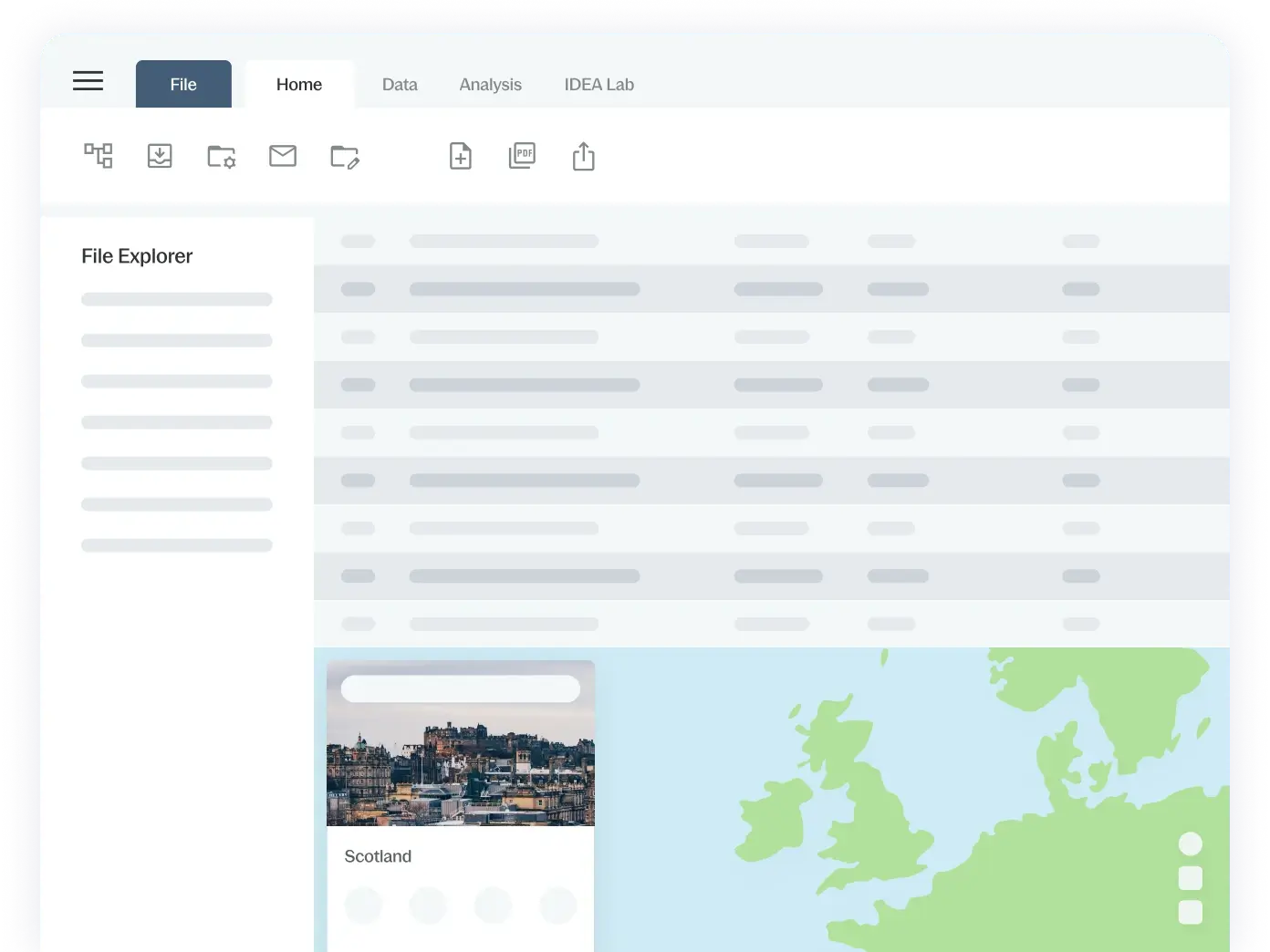Toggle the round map locate control
Viewport: 1270px width, 952px height.
click(x=1191, y=843)
